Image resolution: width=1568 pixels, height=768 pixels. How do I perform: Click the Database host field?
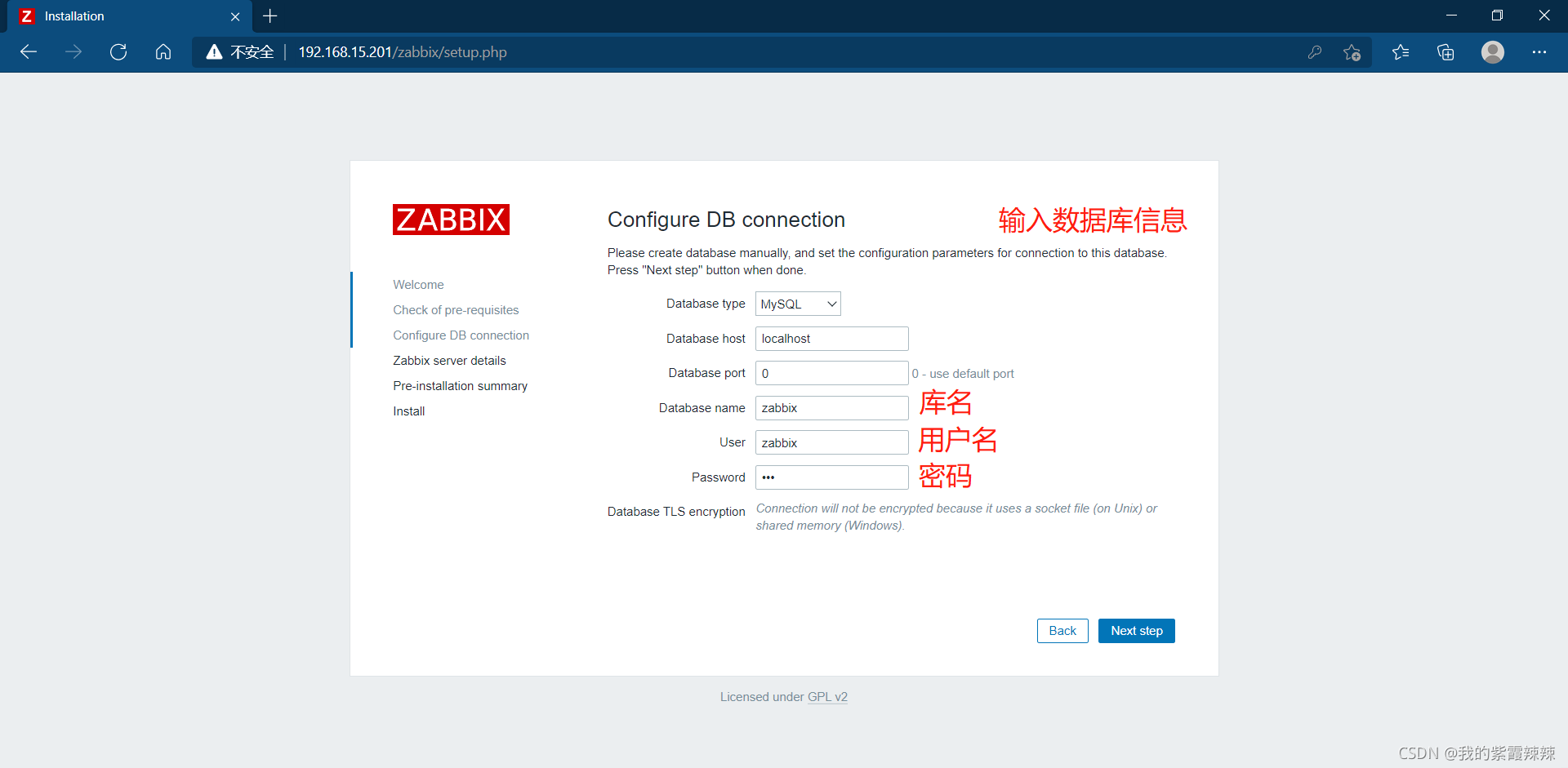[x=831, y=339]
